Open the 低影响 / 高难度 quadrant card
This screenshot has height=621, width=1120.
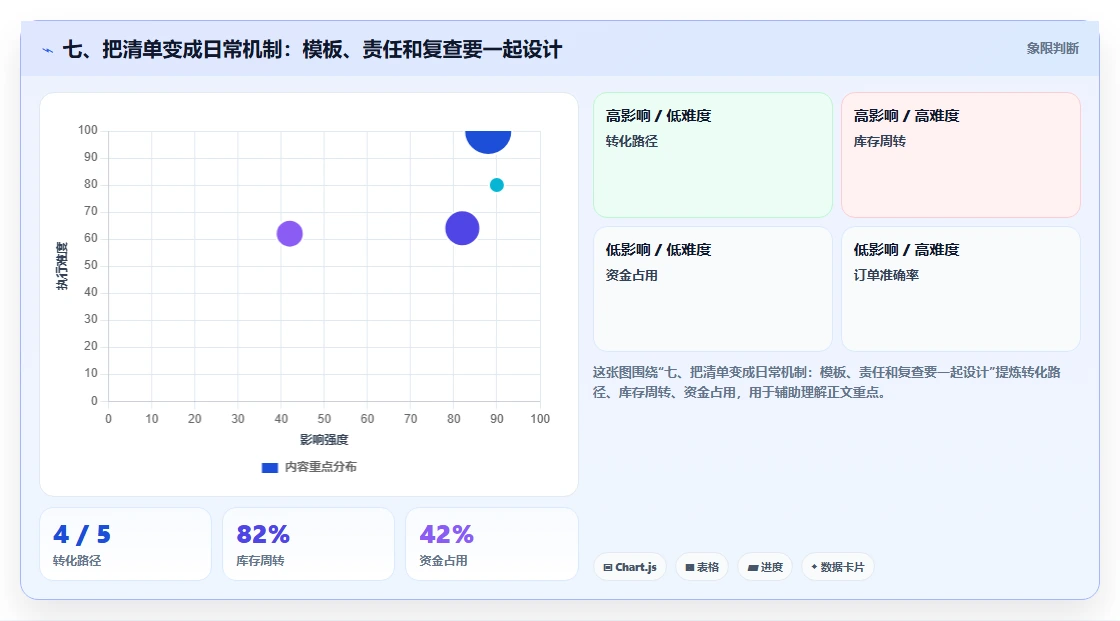(961, 289)
